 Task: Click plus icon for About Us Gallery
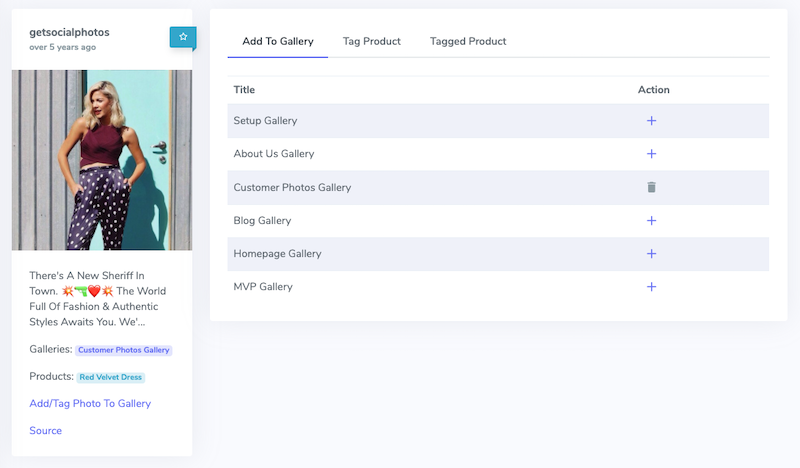652,154
